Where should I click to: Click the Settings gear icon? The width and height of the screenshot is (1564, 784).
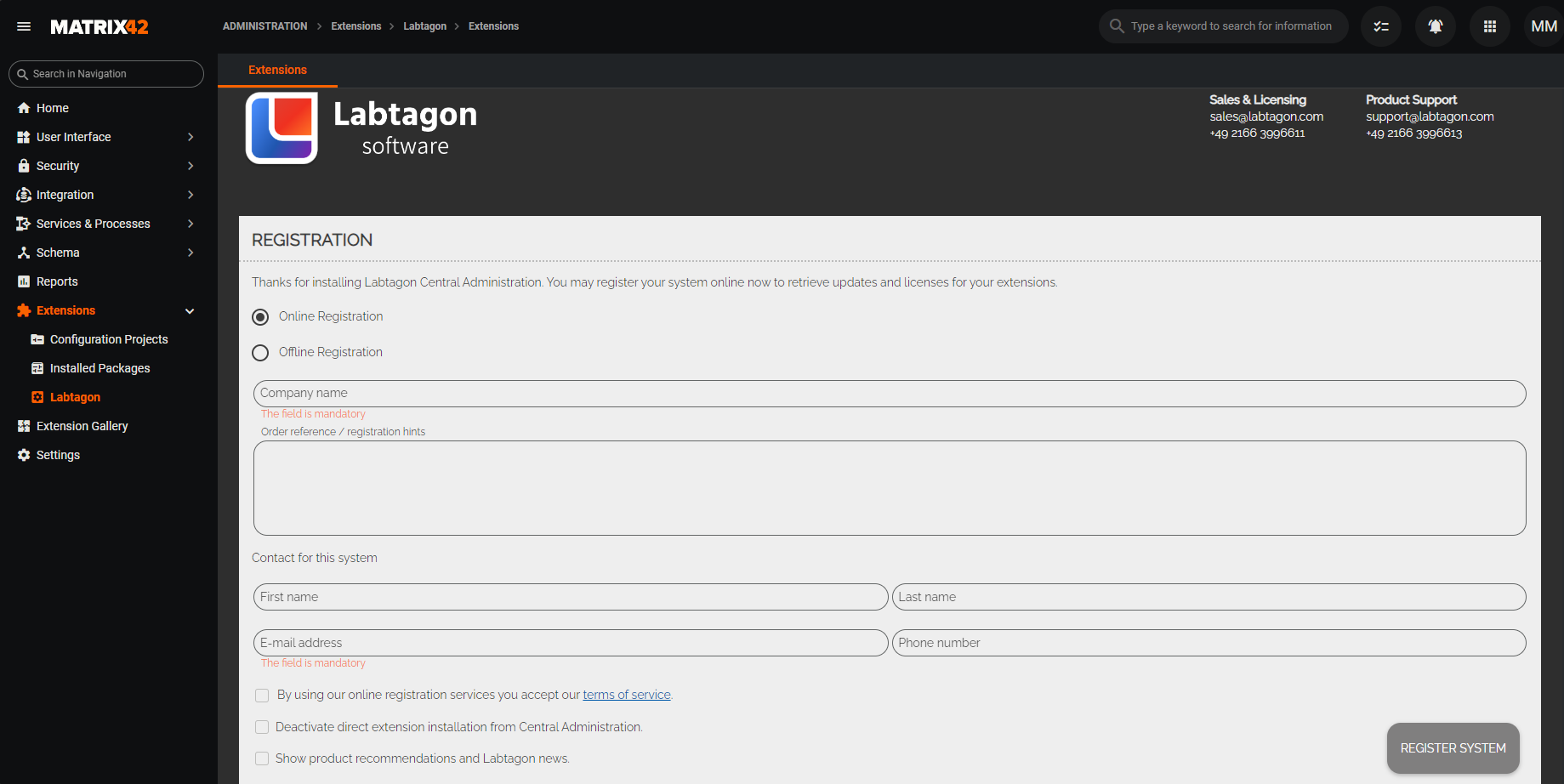pyautogui.click(x=24, y=455)
